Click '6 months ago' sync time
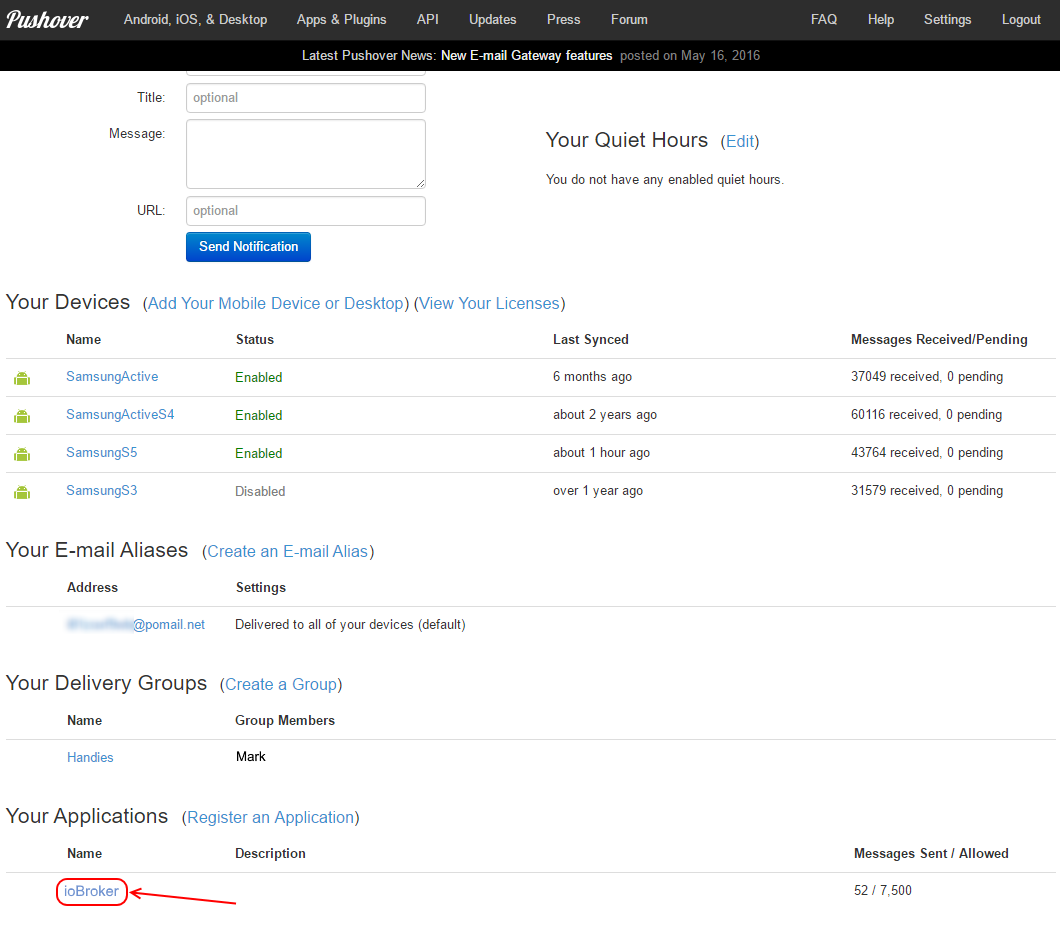1060x946 pixels. click(593, 377)
